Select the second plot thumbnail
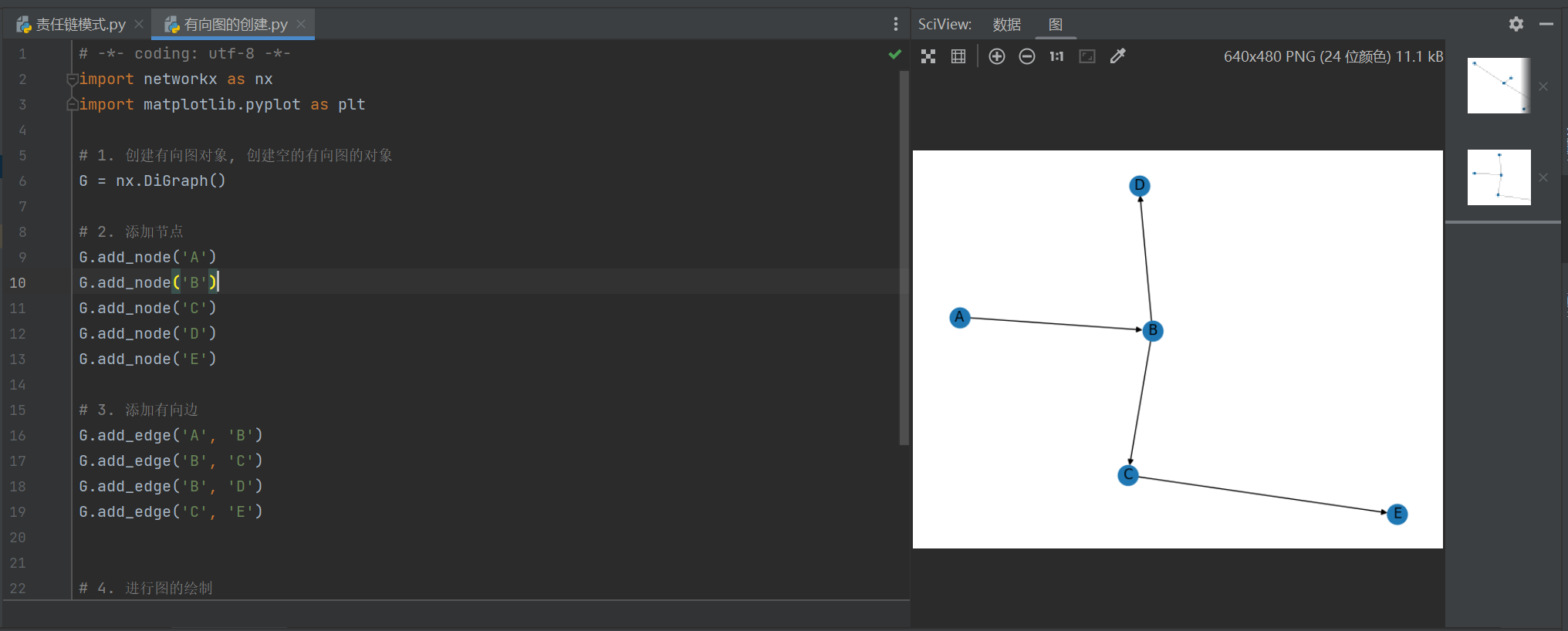The width and height of the screenshot is (1568, 631). pyautogui.click(x=1499, y=177)
